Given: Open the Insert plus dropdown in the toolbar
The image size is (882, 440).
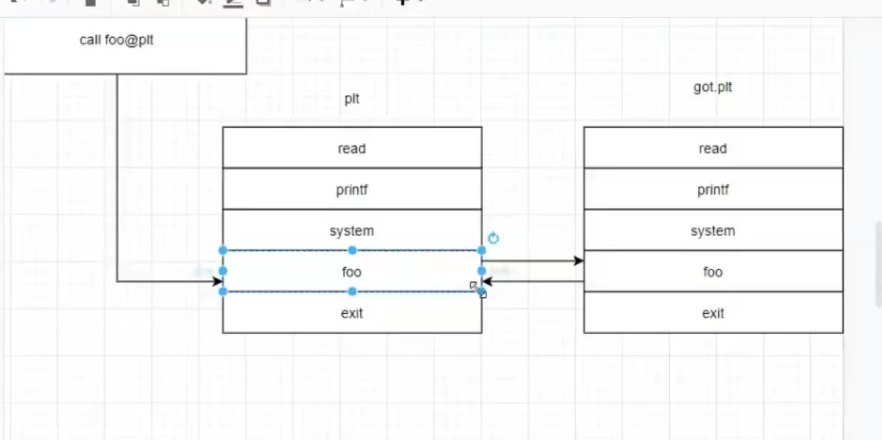Looking at the screenshot, I should (403, 3).
